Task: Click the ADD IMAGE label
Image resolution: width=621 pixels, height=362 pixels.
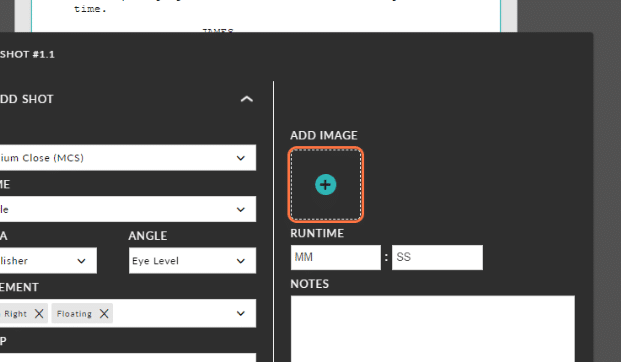Action: tap(324, 135)
